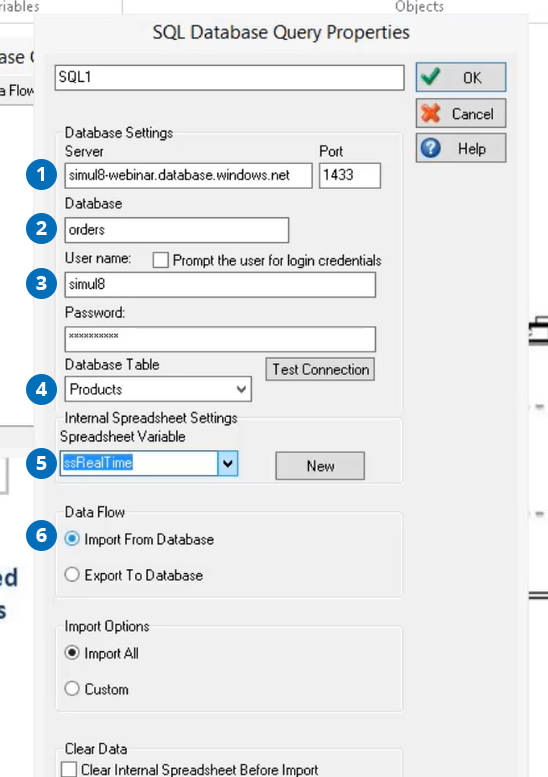548x777 pixels.
Task: Click the red X Cancel icon
Action: point(430,113)
